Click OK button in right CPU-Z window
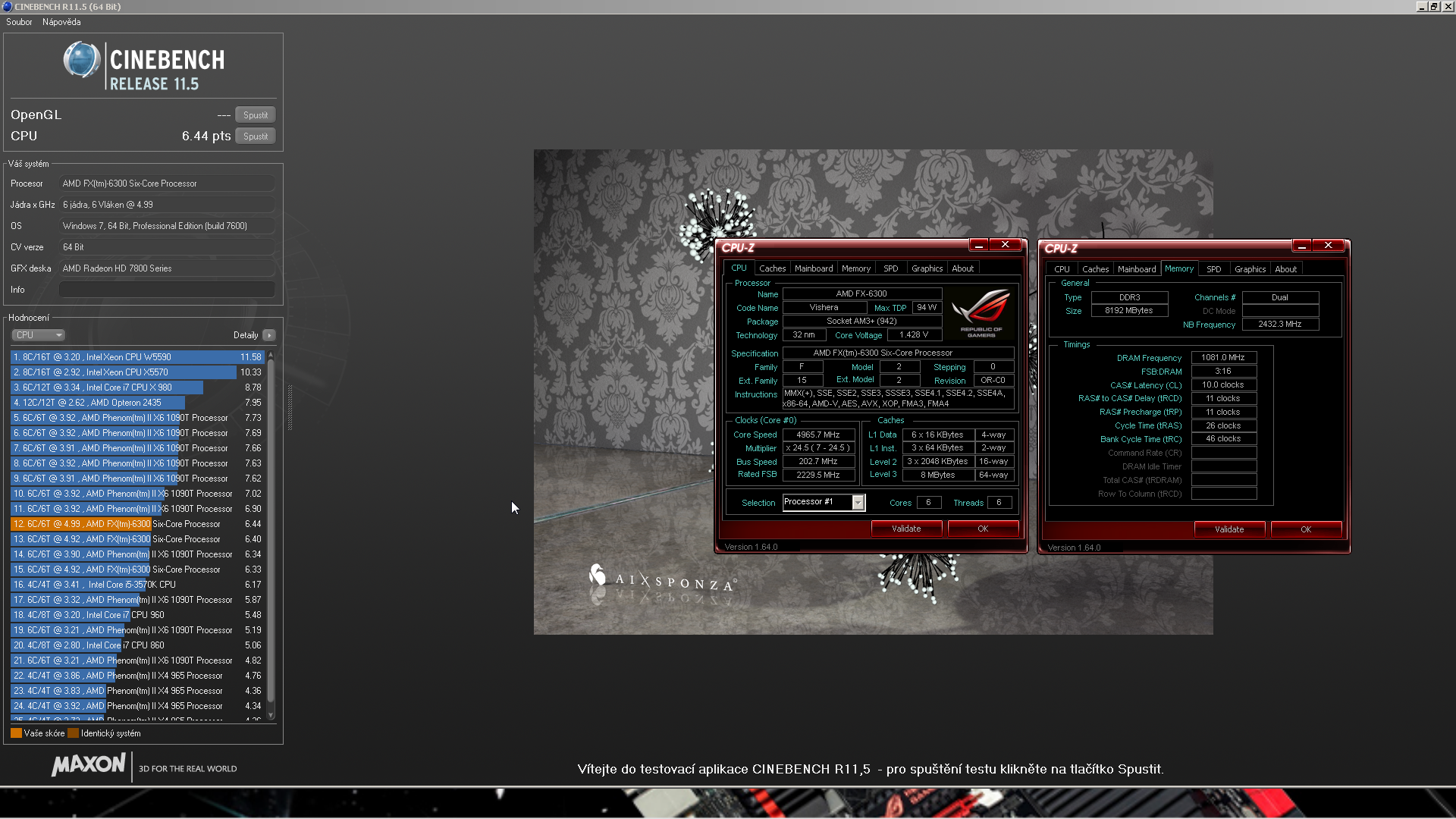 pyautogui.click(x=1305, y=528)
